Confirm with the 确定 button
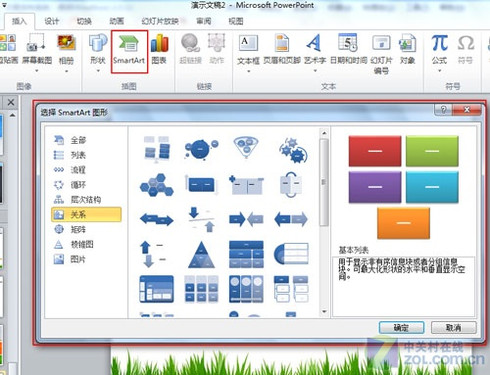 click(401, 328)
